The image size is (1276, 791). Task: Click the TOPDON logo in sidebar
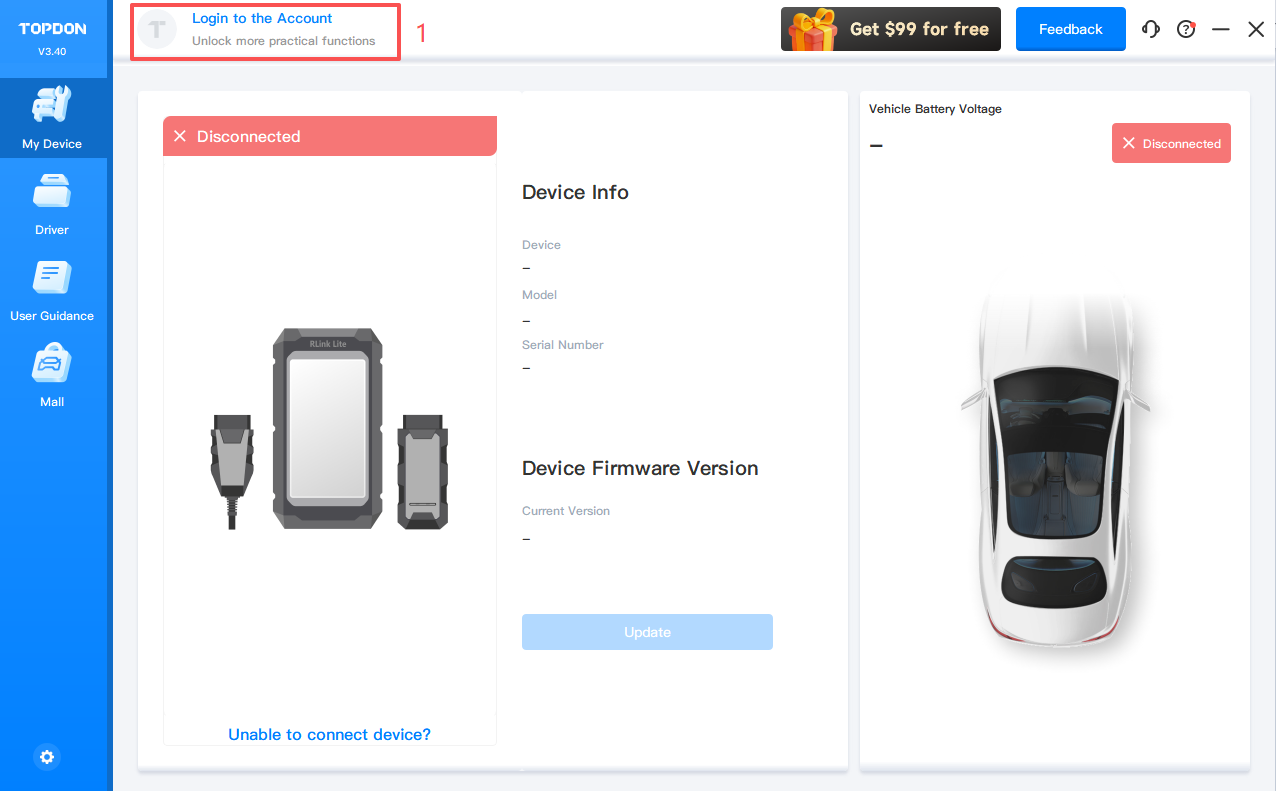click(53, 29)
